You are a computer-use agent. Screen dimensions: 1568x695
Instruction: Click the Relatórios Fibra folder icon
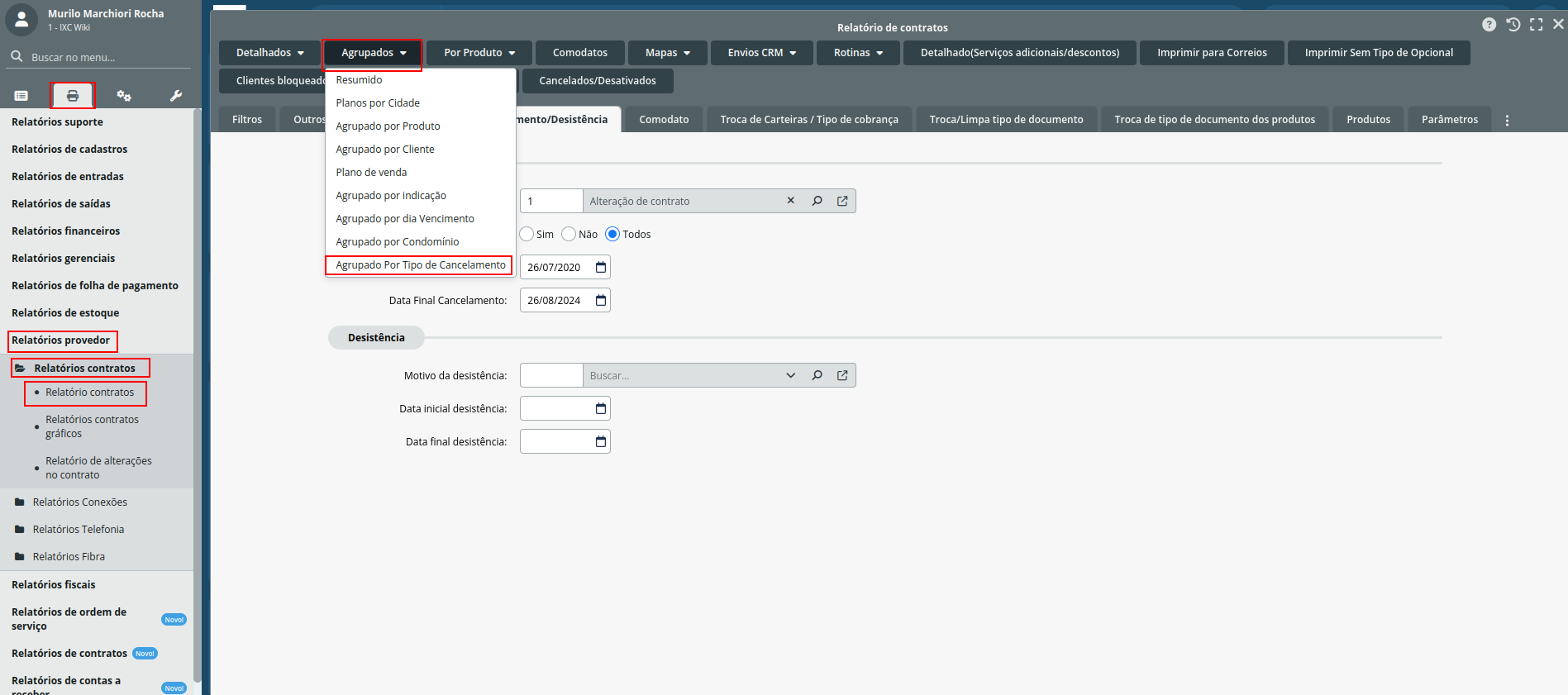click(20, 556)
